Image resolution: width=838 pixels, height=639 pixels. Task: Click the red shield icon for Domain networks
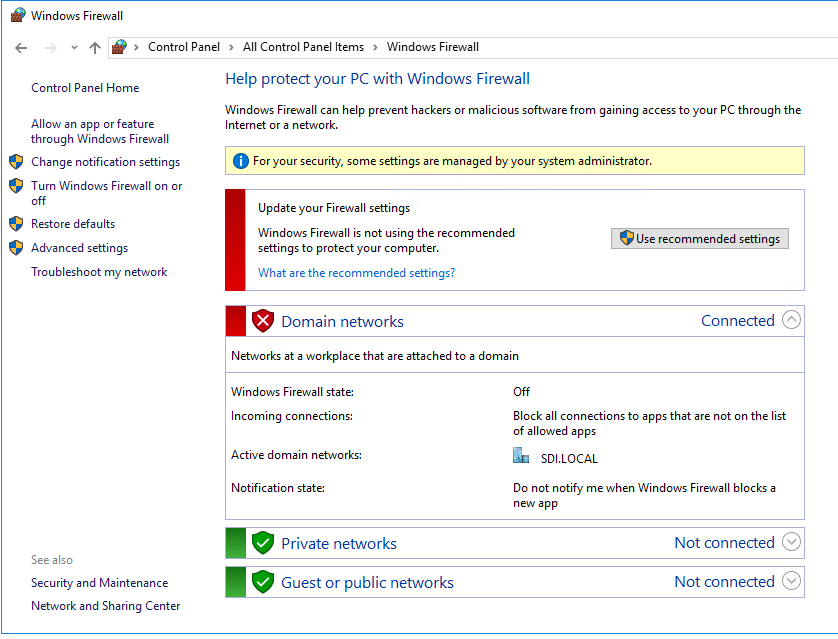click(x=262, y=321)
